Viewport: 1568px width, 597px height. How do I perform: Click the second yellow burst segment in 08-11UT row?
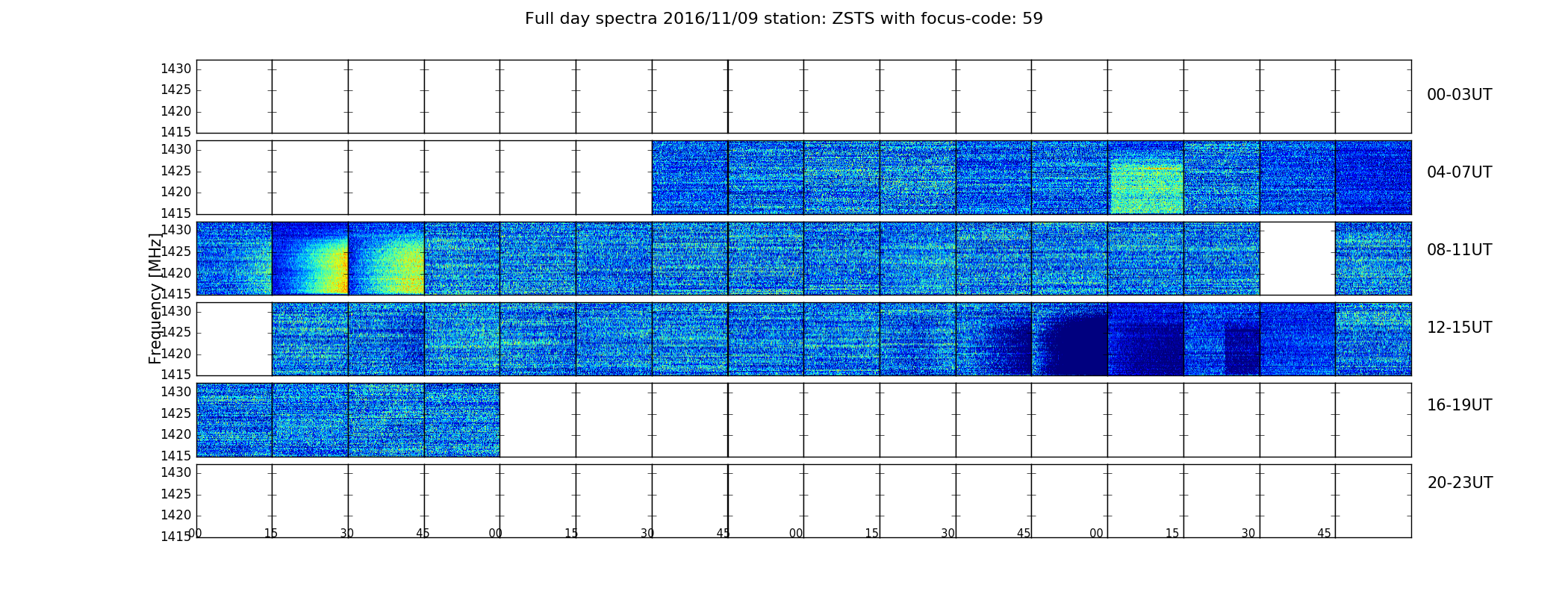[386, 258]
